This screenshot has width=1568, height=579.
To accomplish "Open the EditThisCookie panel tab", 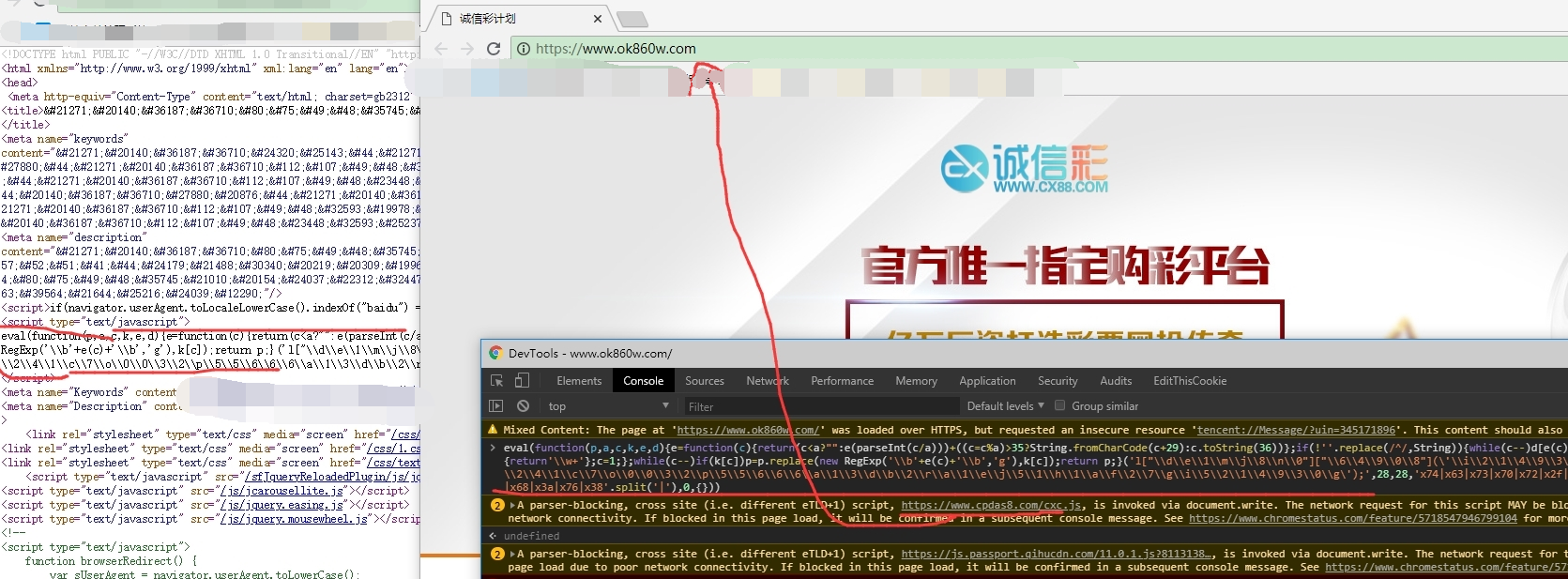I will tap(1189, 381).
